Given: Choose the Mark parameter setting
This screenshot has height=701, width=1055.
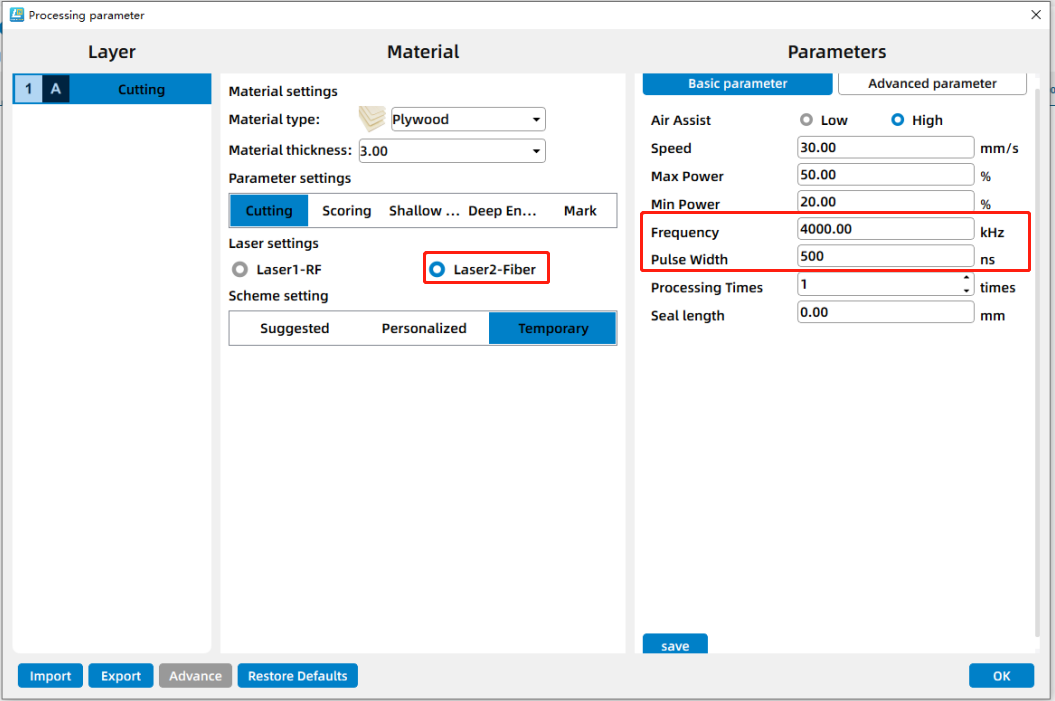Looking at the screenshot, I should [580, 211].
